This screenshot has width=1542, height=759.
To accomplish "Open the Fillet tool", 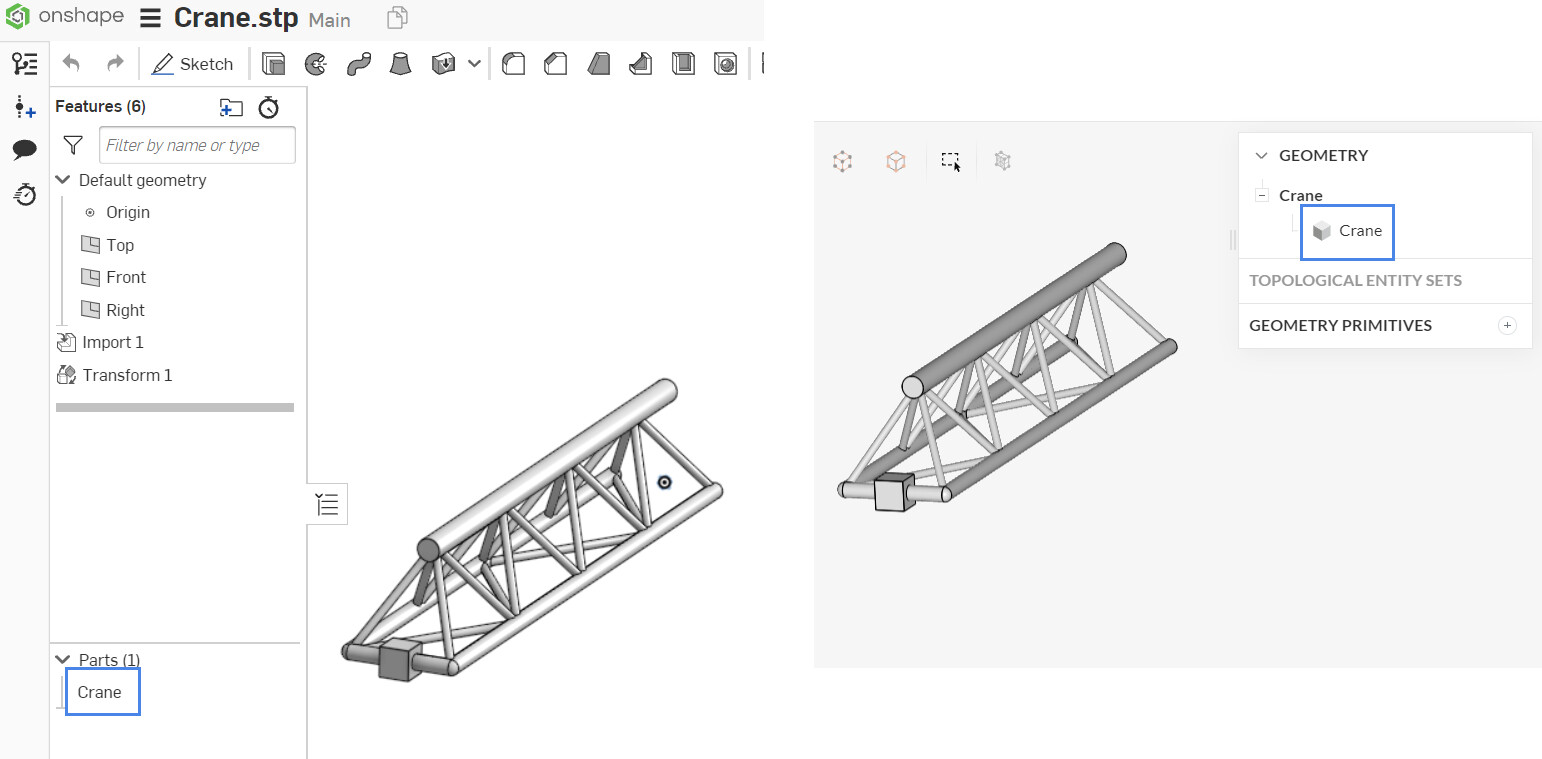I will (x=513, y=63).
